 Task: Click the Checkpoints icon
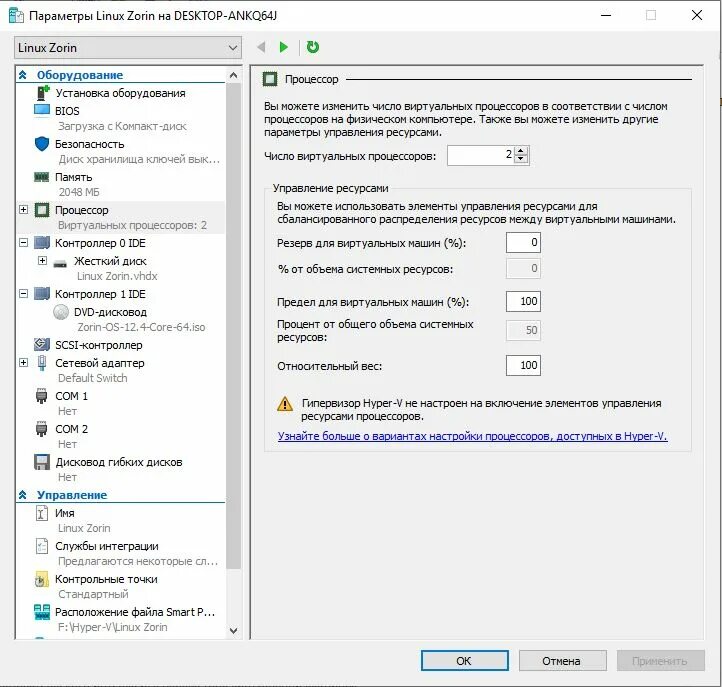41,579
